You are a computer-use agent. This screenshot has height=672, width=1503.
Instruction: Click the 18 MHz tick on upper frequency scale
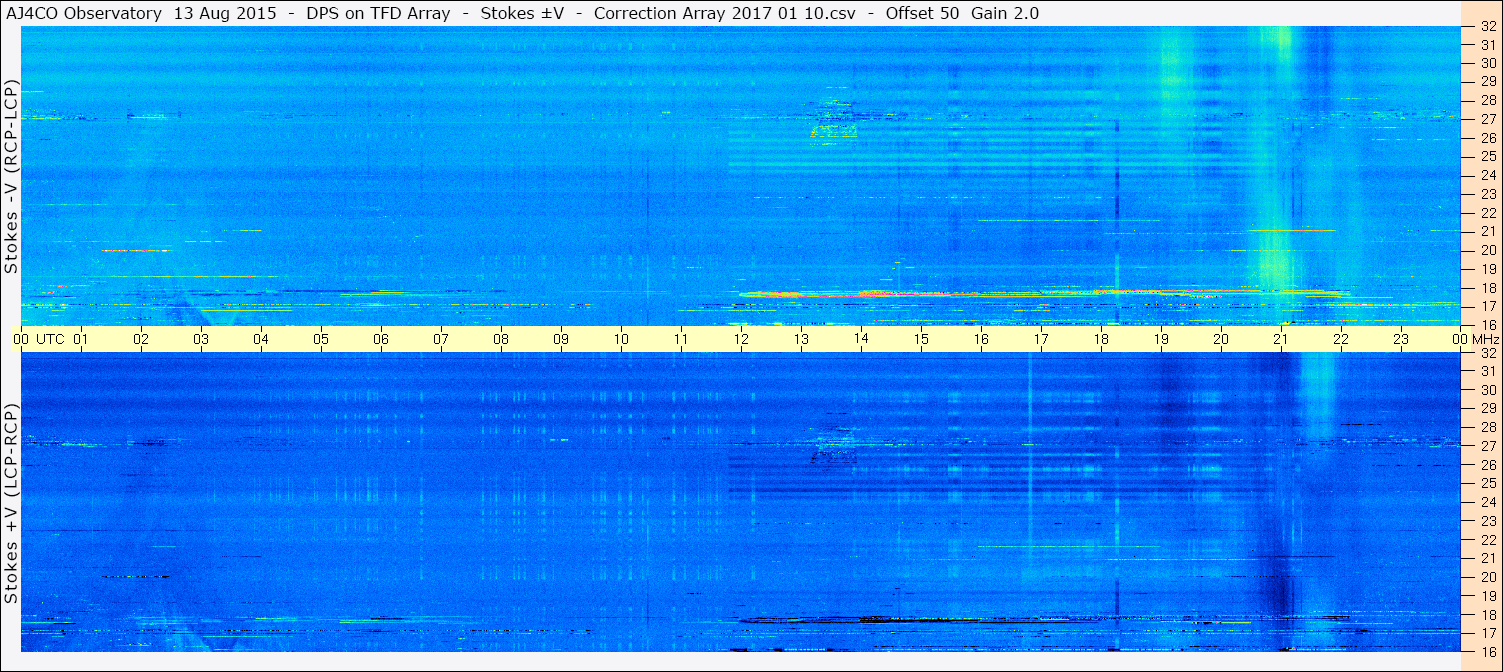point(1487,287)
